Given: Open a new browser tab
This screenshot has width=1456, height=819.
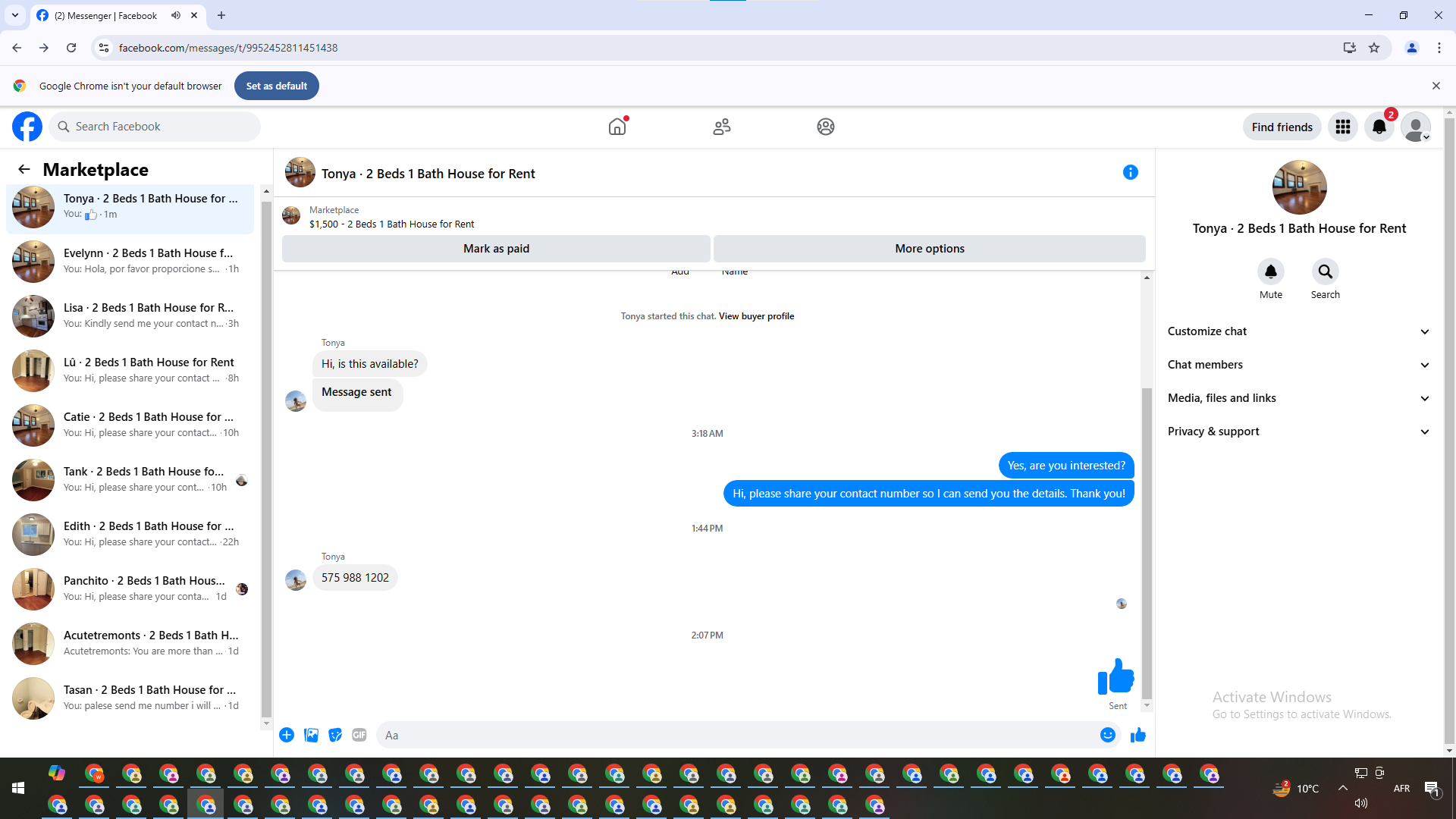Looking at the screenshot, I should tap(221, 15).
